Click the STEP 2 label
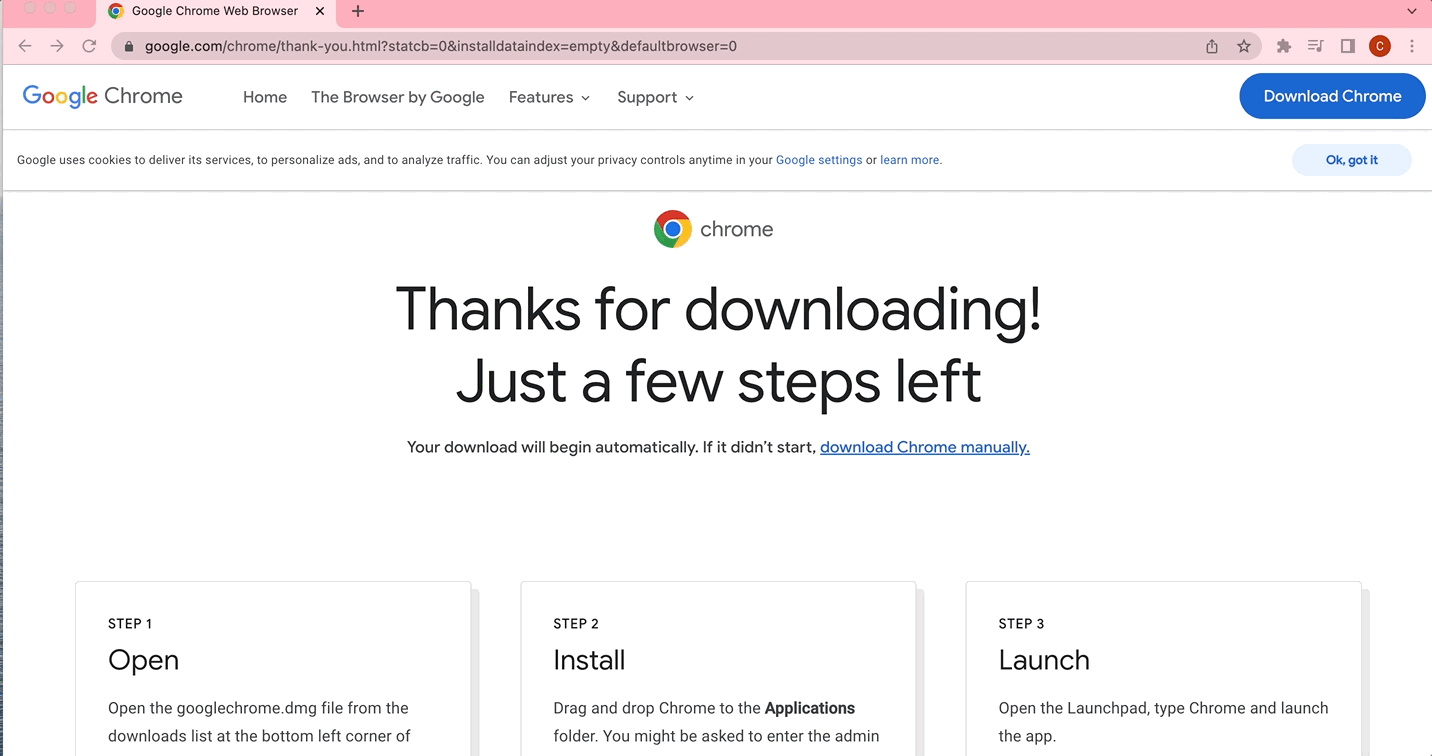1432x756 pixels. [576, 624]
